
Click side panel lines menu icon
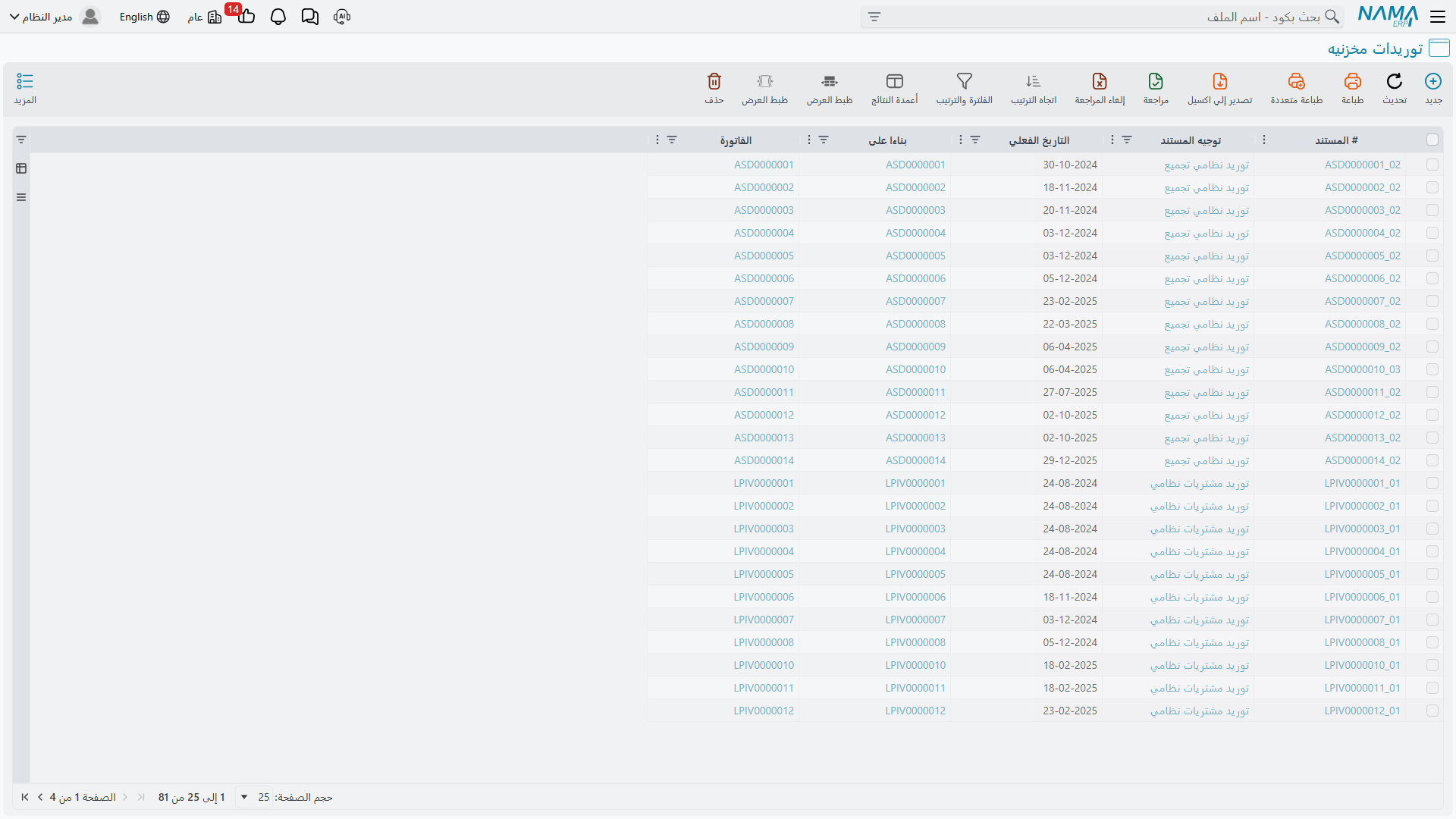[x=21, y=197]
